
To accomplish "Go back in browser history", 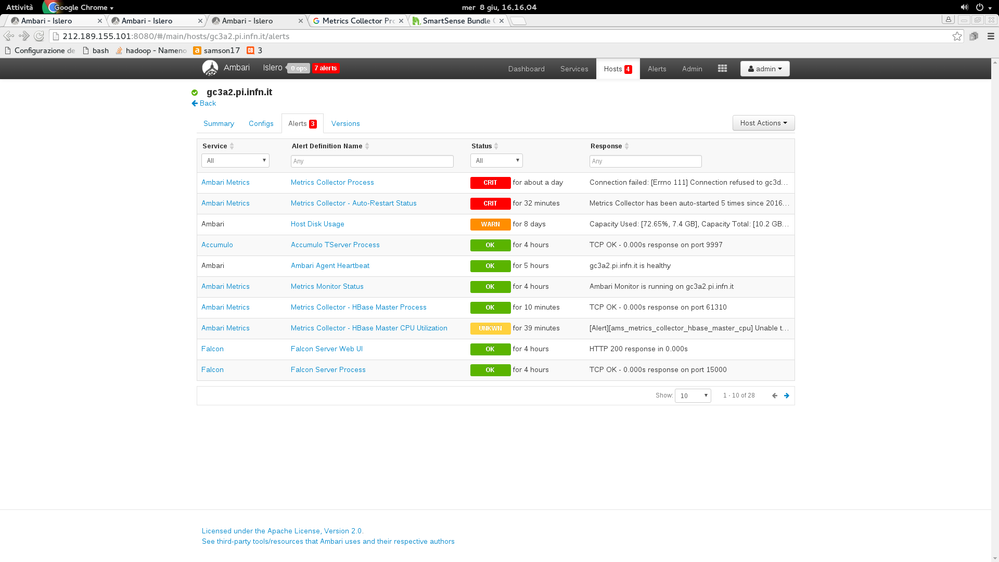I will point(9,36).
